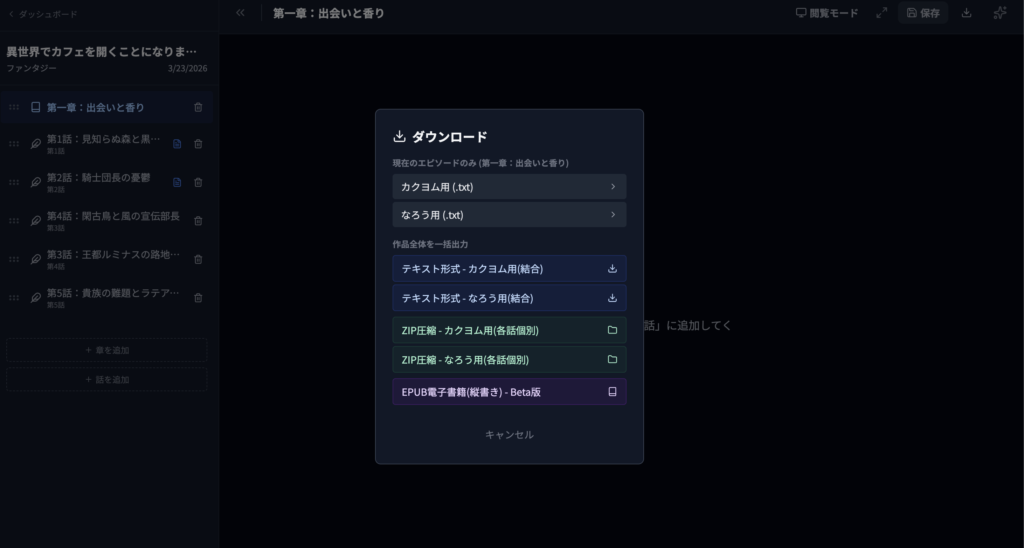Select テキスト形式 - カクヨム用(結合) download

pos(509,269)
